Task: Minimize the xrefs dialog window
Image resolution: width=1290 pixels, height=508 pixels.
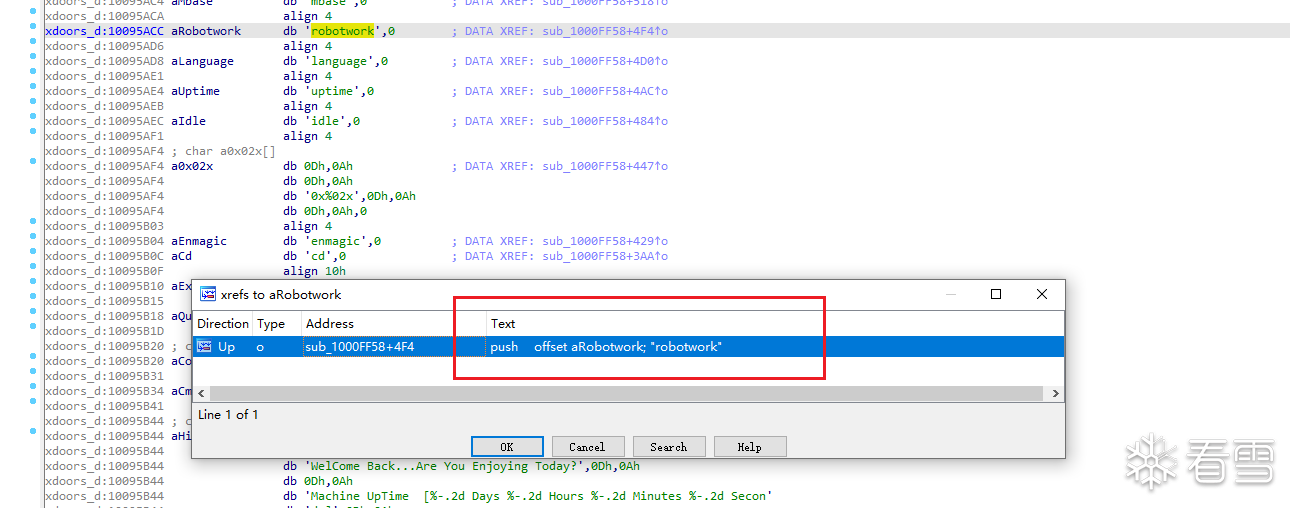Action: pos(950,294)
